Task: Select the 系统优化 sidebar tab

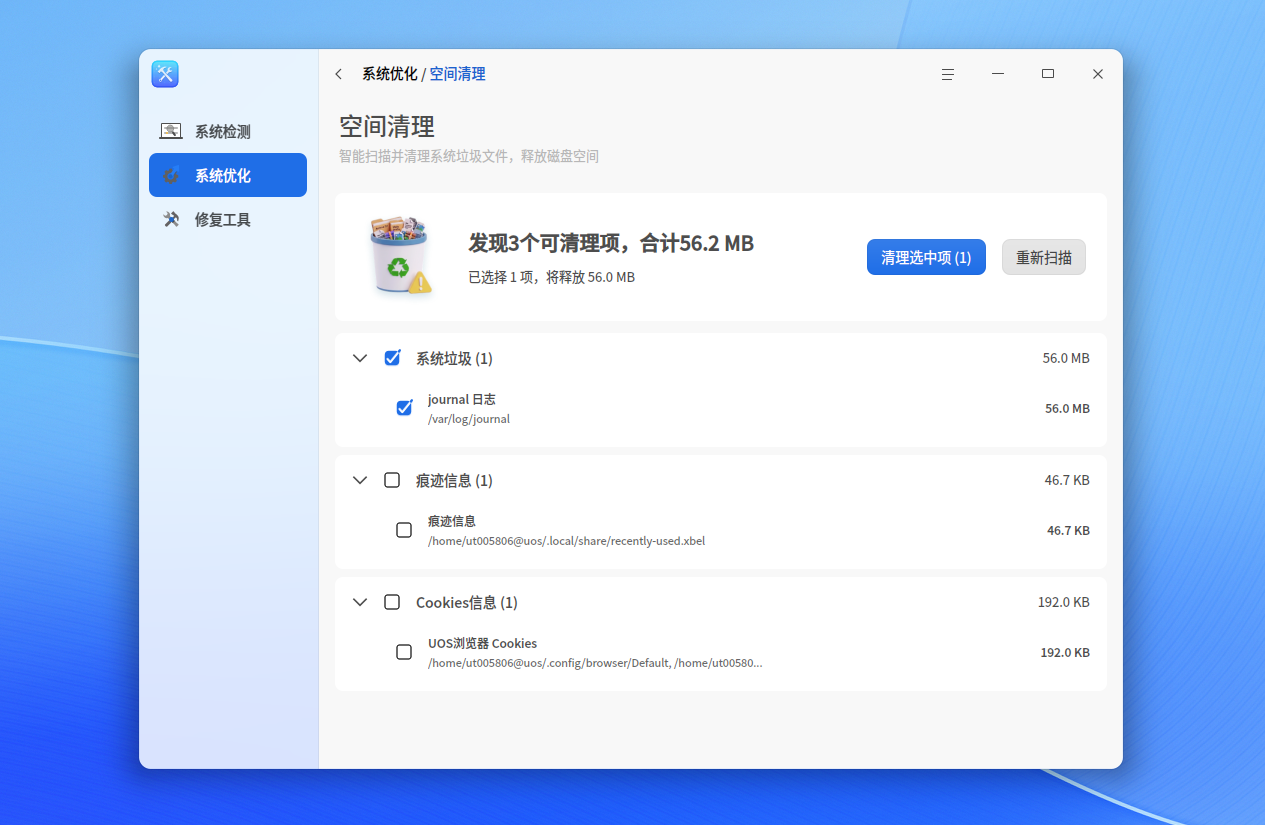Action: click(228, 175)
